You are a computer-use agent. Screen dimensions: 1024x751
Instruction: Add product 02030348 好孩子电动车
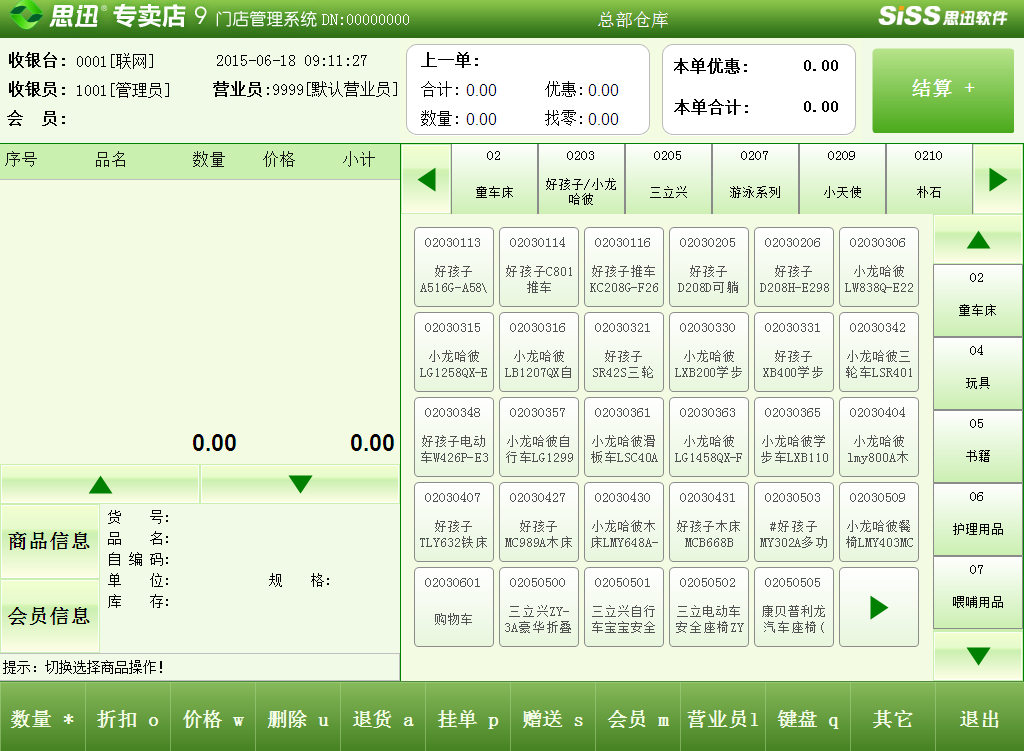pyautogui.click(x=453, y=436)
